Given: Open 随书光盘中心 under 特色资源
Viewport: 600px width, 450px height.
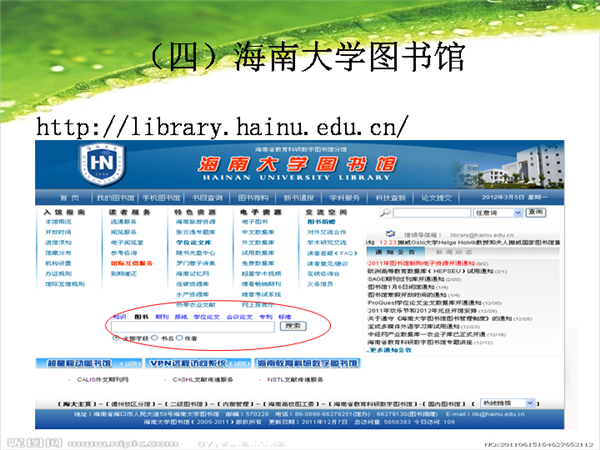Looking at the screenshot, I should [x=196, y=253].
